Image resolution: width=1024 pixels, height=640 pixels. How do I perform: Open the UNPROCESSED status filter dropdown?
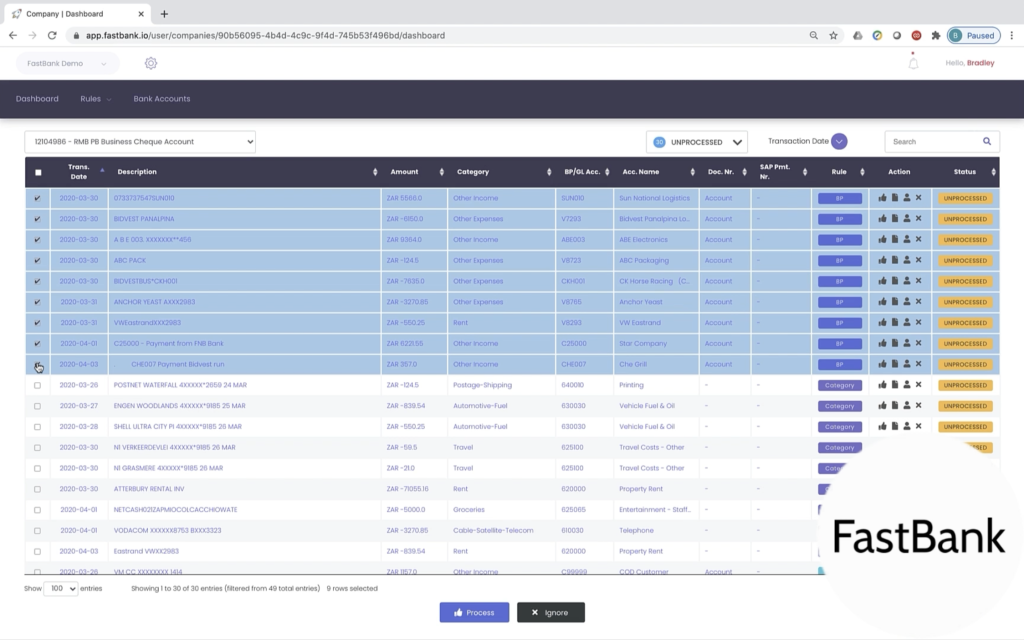pyautogui.click(x=697, y=142)
